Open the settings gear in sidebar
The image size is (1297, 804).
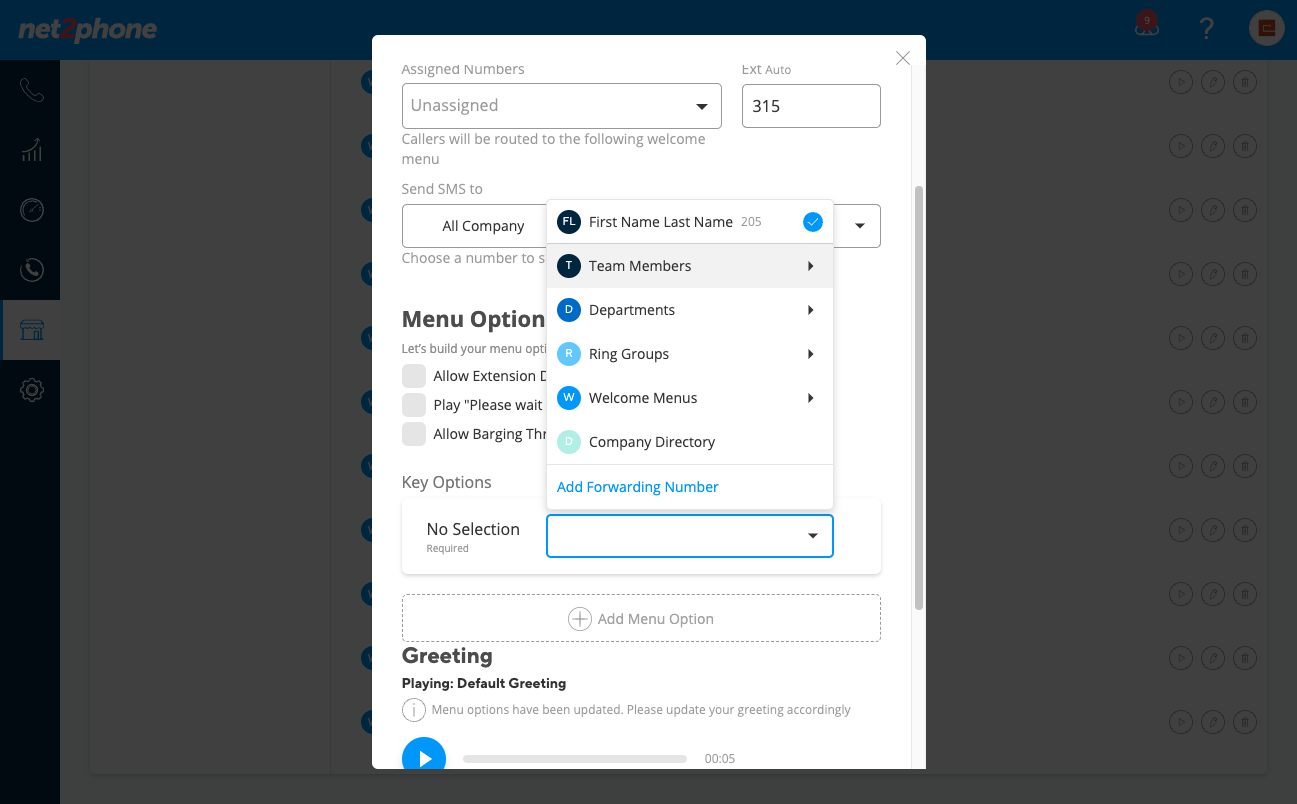31,390
